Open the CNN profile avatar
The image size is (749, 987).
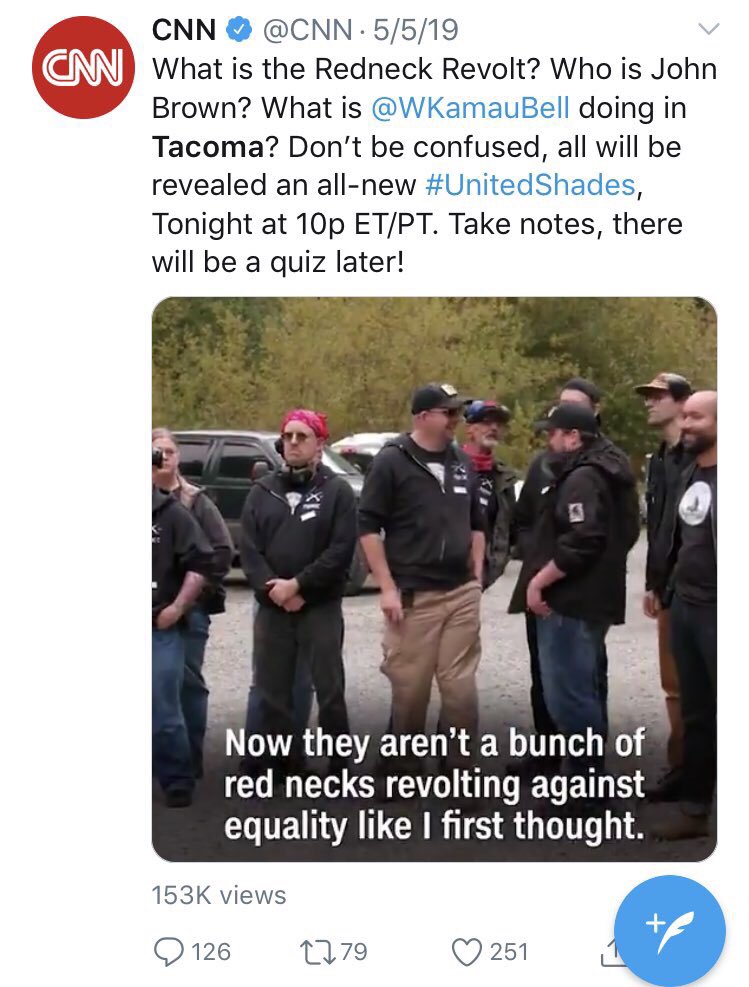click(x=83, y=67)
